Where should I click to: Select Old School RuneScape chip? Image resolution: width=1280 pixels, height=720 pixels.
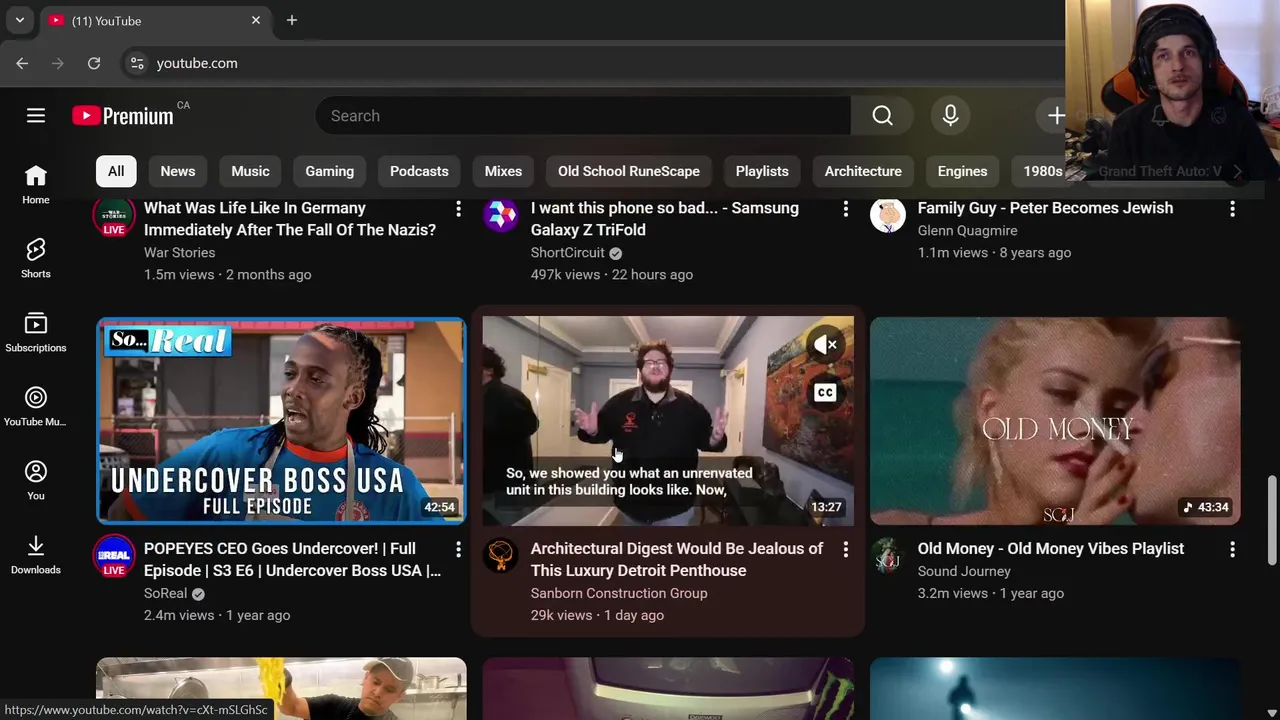(629, 171)
